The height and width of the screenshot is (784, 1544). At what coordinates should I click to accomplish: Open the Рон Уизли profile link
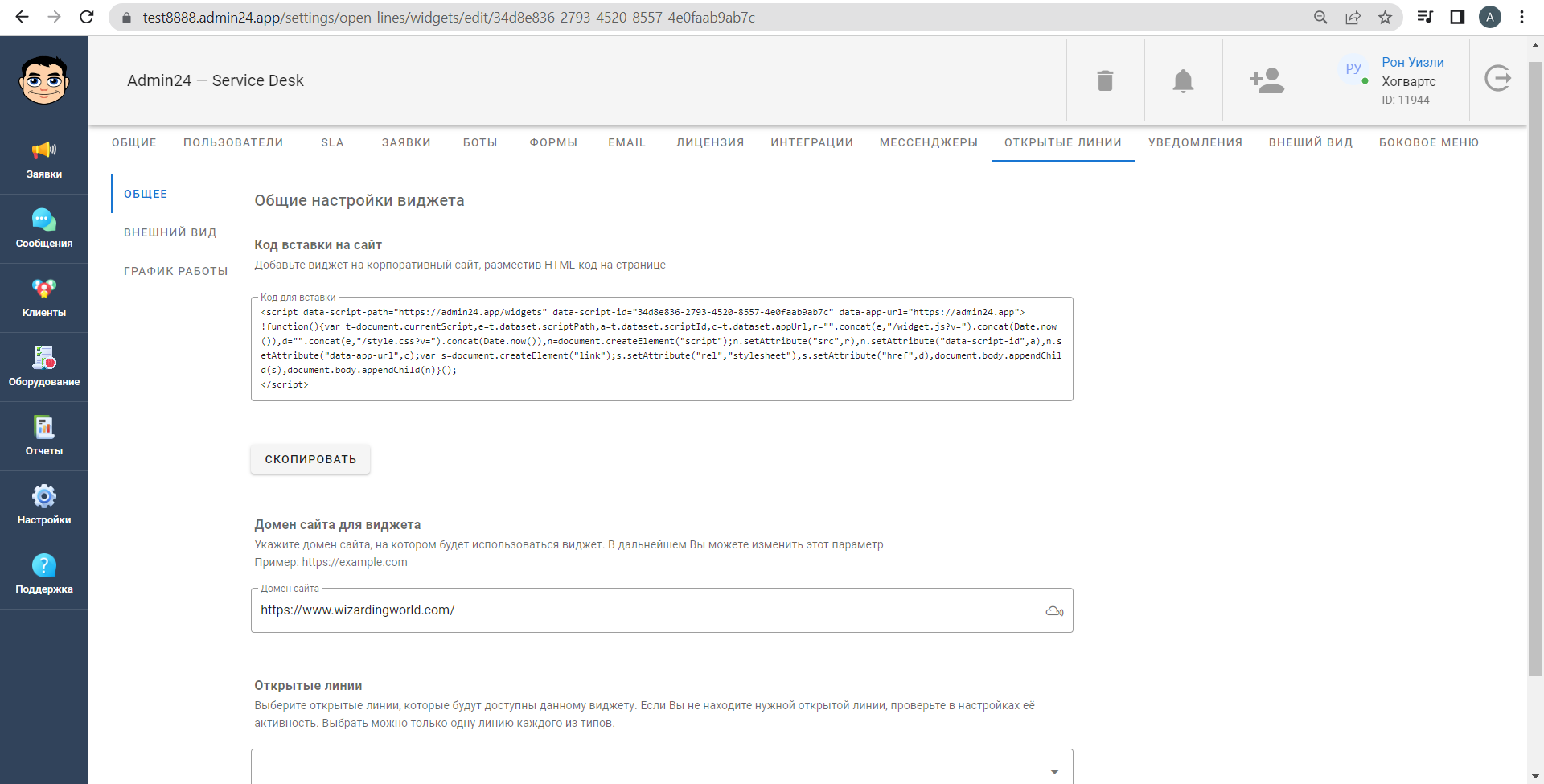pyautogui.click(x=1413, y=62)
